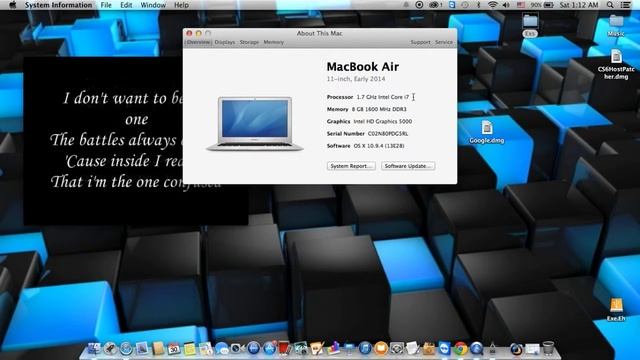Open the System Information menu
The height and width of the screenshot is (360, 640).
58,5
